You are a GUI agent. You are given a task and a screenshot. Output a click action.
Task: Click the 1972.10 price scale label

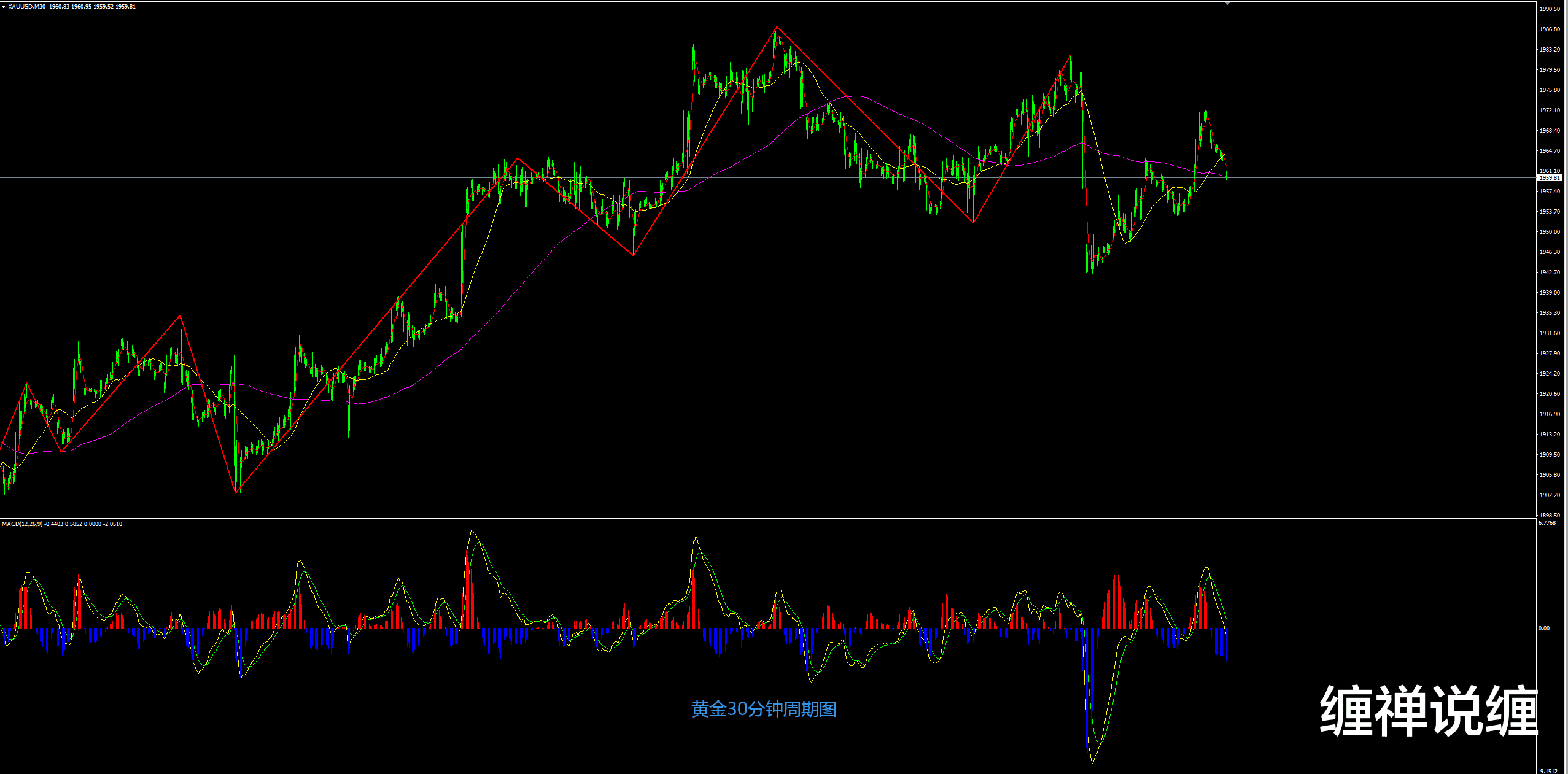point(1550,110)
